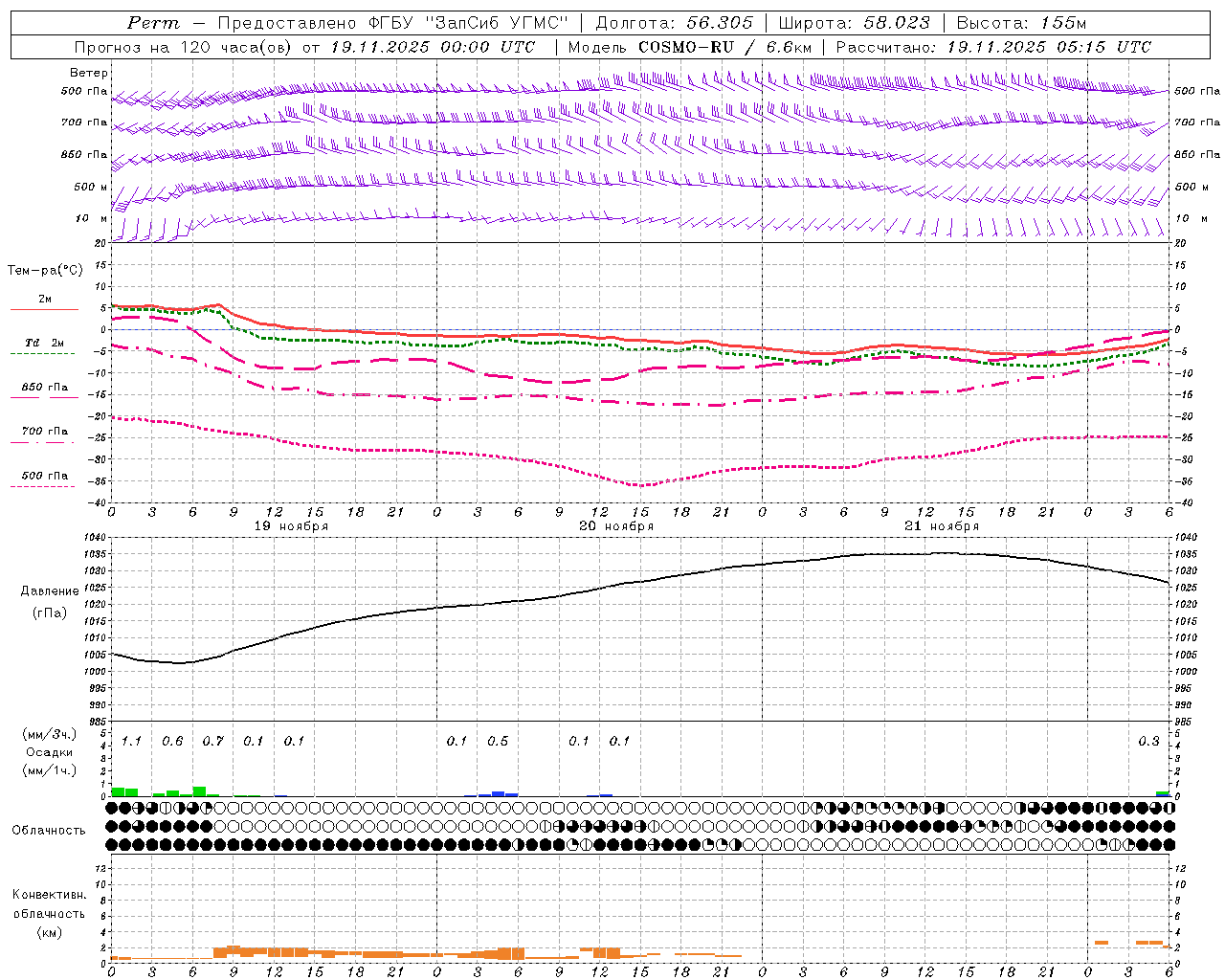Viewport: 1225px width, 980px height.
Task: Select the "Облачность" cloud cover label
Action: point(48,831)
